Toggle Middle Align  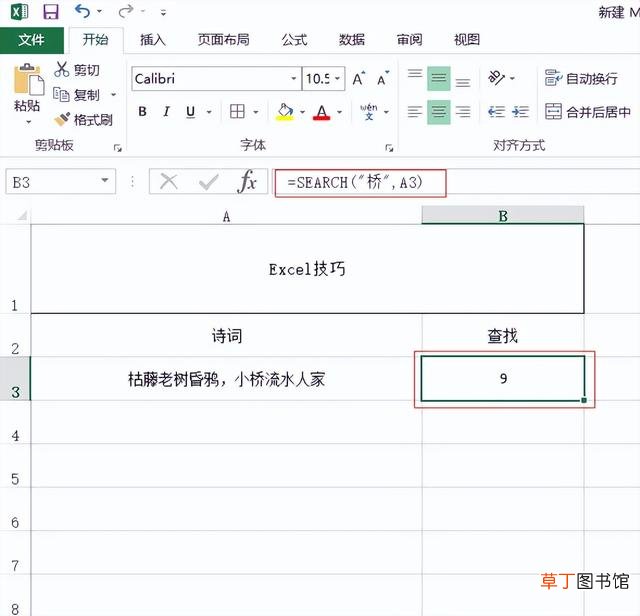coord(439,78)
